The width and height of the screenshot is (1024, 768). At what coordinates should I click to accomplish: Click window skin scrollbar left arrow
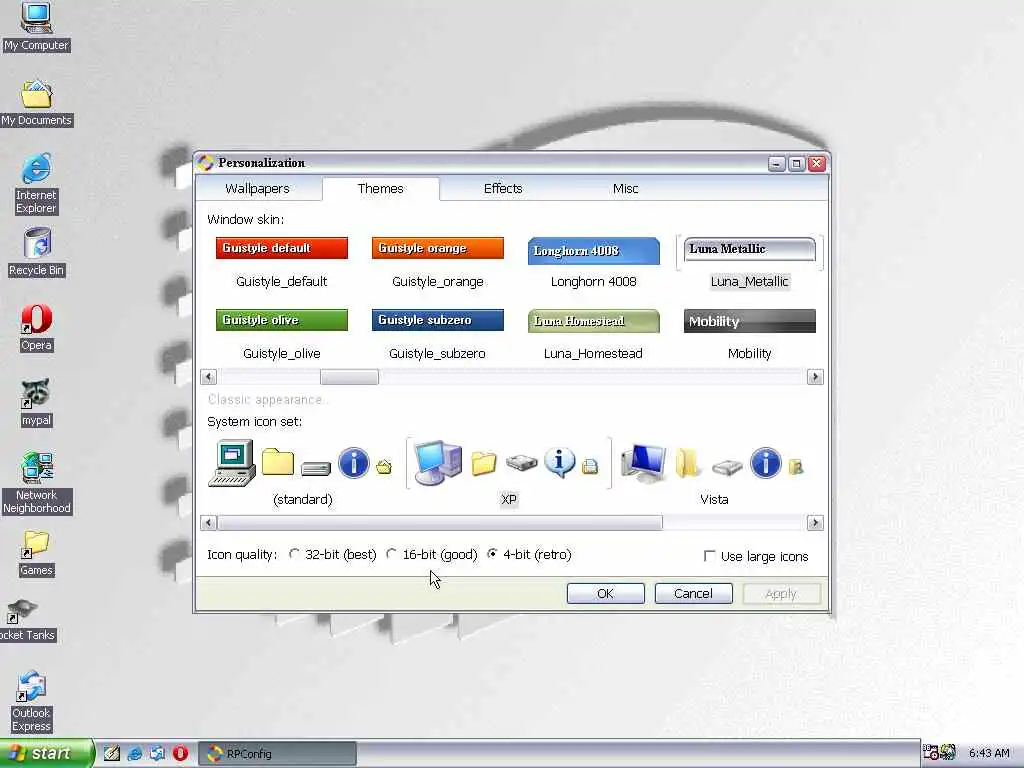click(x=208, y=377)
